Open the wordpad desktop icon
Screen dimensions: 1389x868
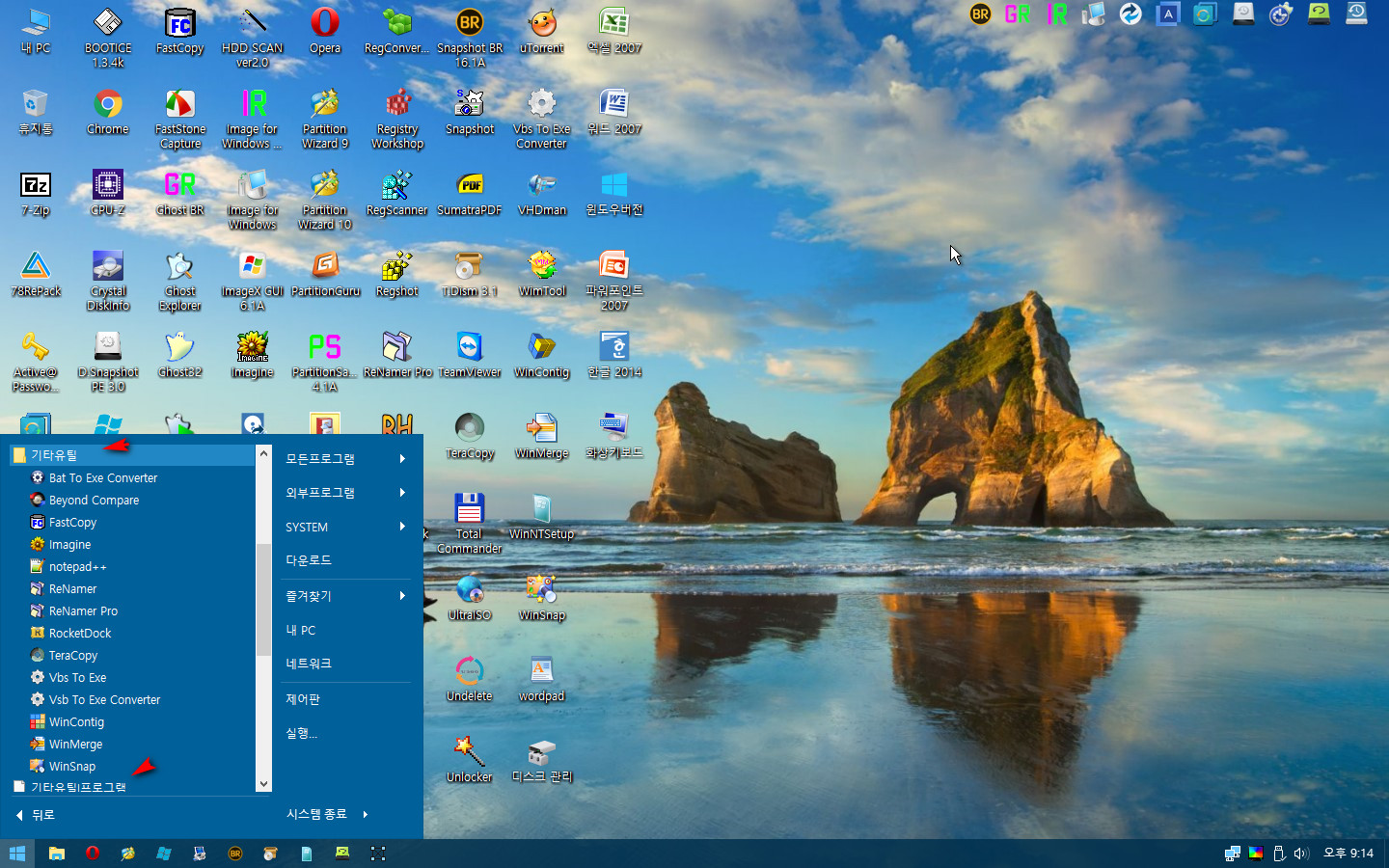tap(542, 679)
